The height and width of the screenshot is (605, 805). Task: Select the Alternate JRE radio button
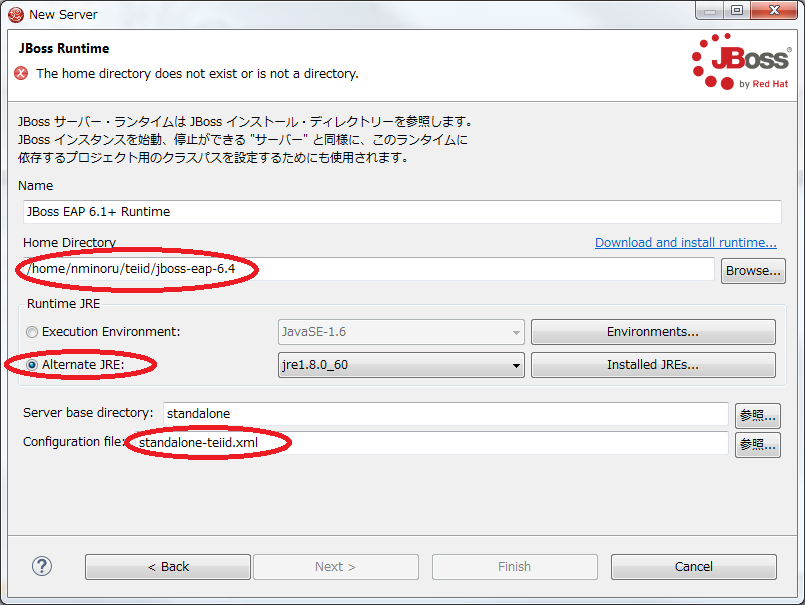point(32,365)
